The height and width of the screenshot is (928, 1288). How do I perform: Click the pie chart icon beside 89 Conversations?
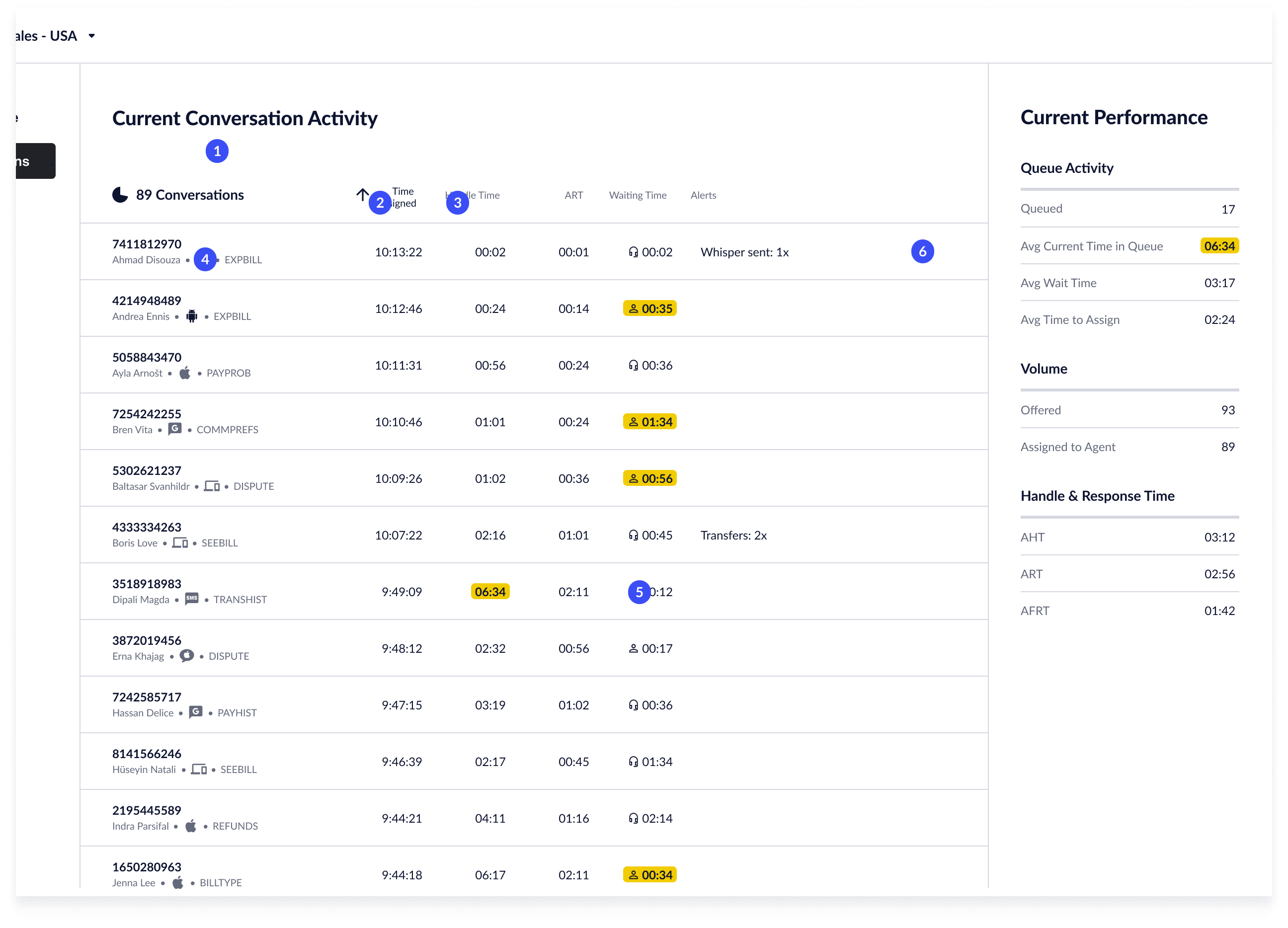coord(120,195)
